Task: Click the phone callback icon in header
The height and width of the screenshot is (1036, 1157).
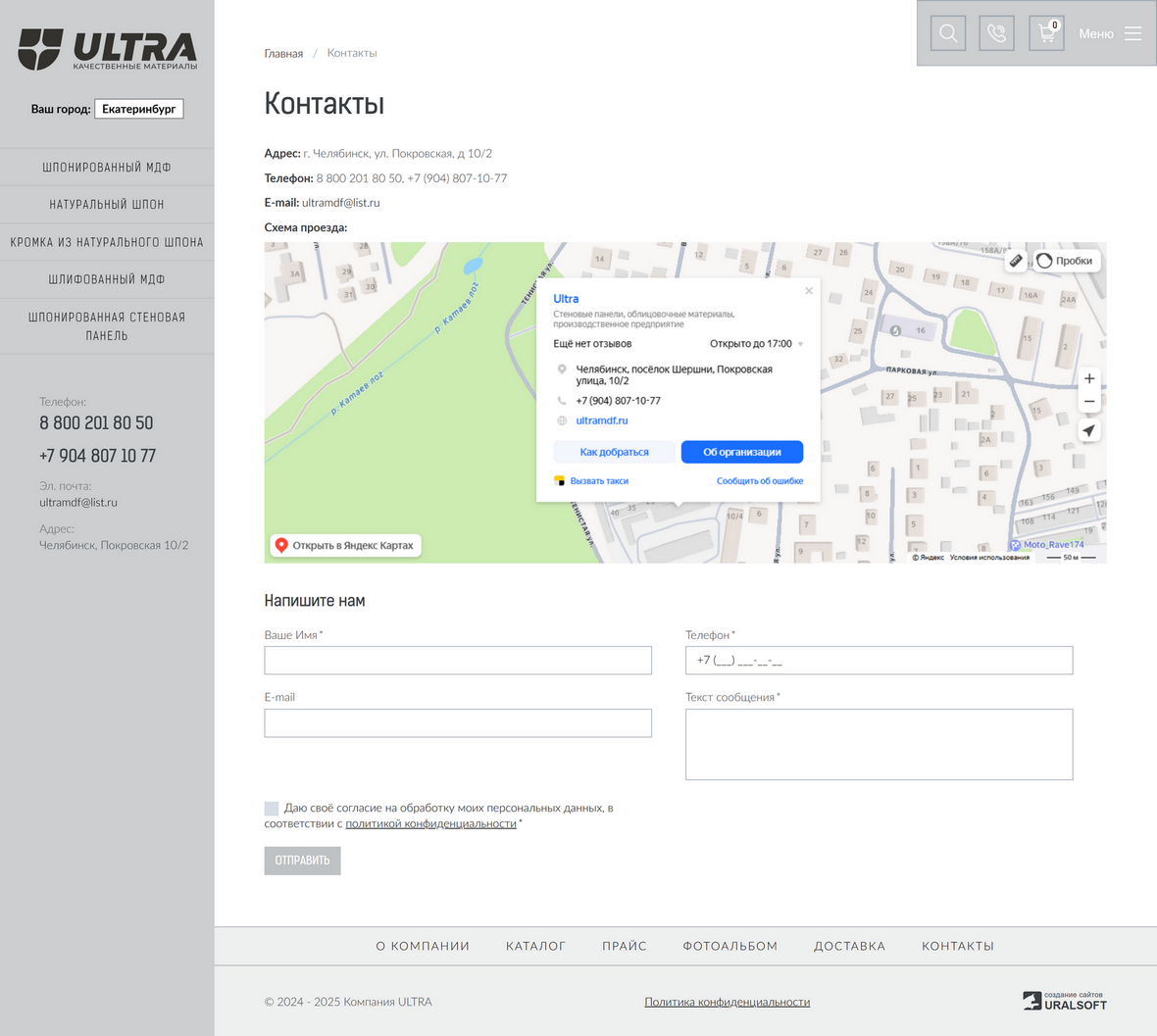Action: [996, 33]
